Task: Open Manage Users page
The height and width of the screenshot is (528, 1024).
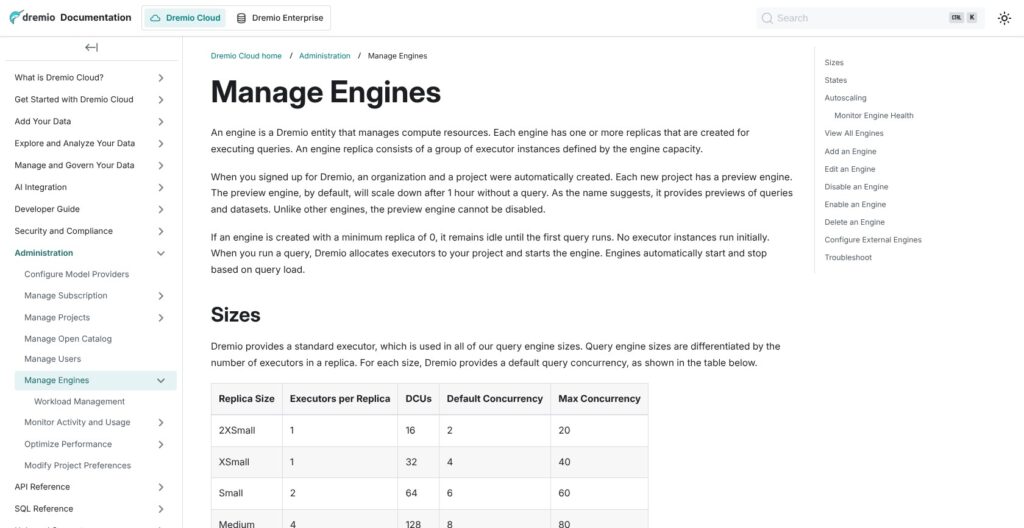Action: (52, 359)
